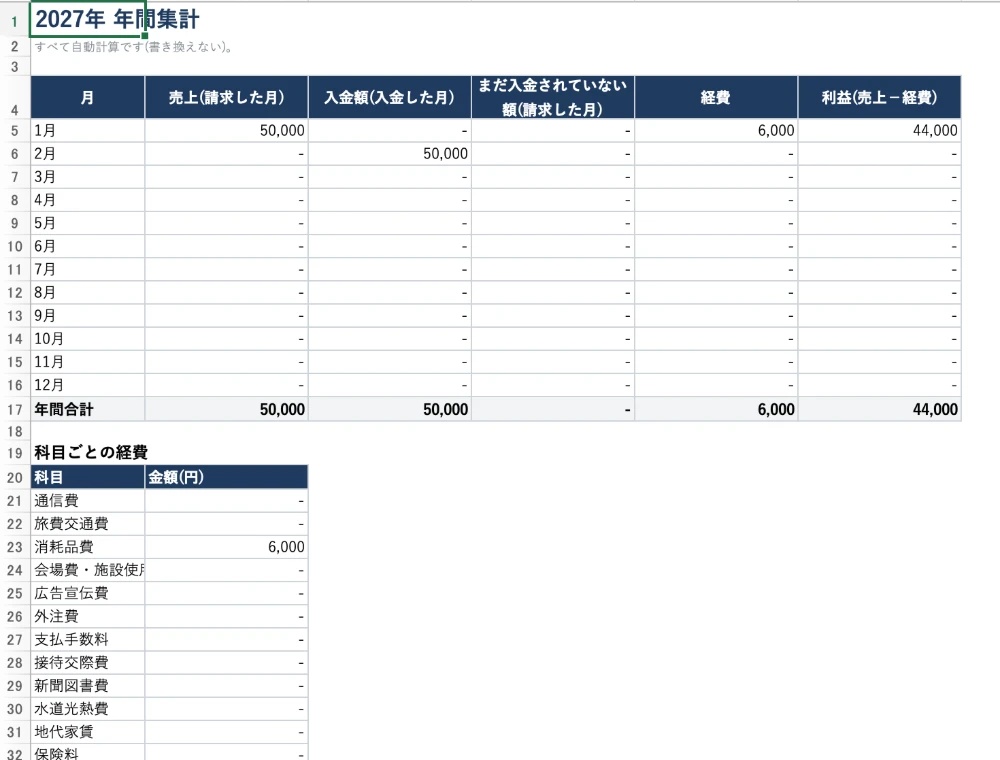This screenshot has width=1000, height=760.
Task: Click the '広告宣伝費' category cell
Action: [x=87, y=594]
